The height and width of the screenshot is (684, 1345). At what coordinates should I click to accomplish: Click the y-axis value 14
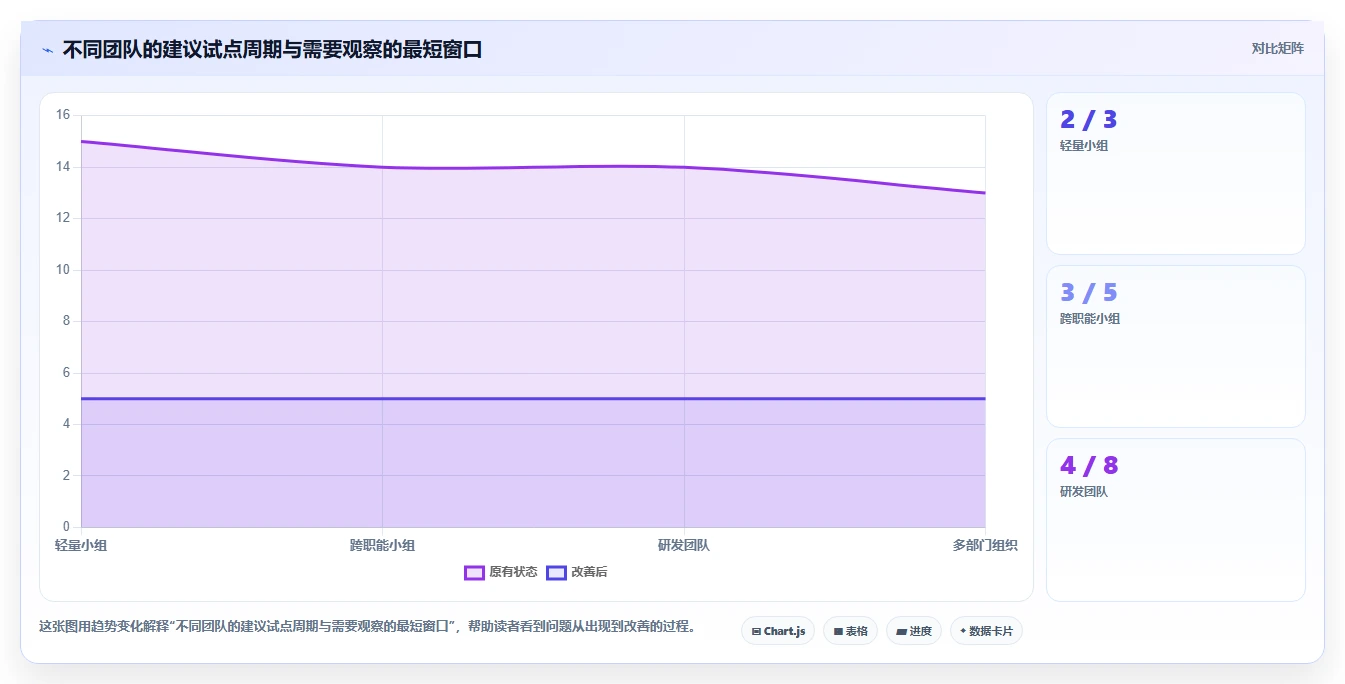63,167
